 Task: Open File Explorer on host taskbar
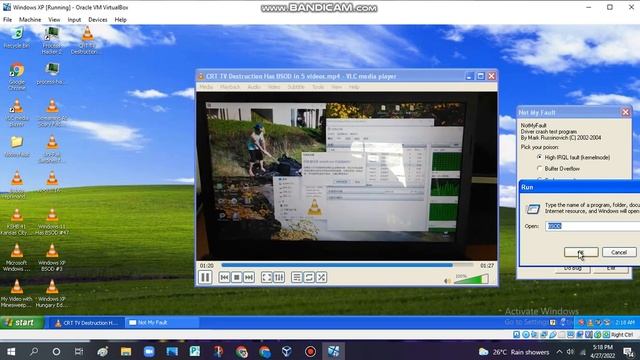[x=126, y=351]
